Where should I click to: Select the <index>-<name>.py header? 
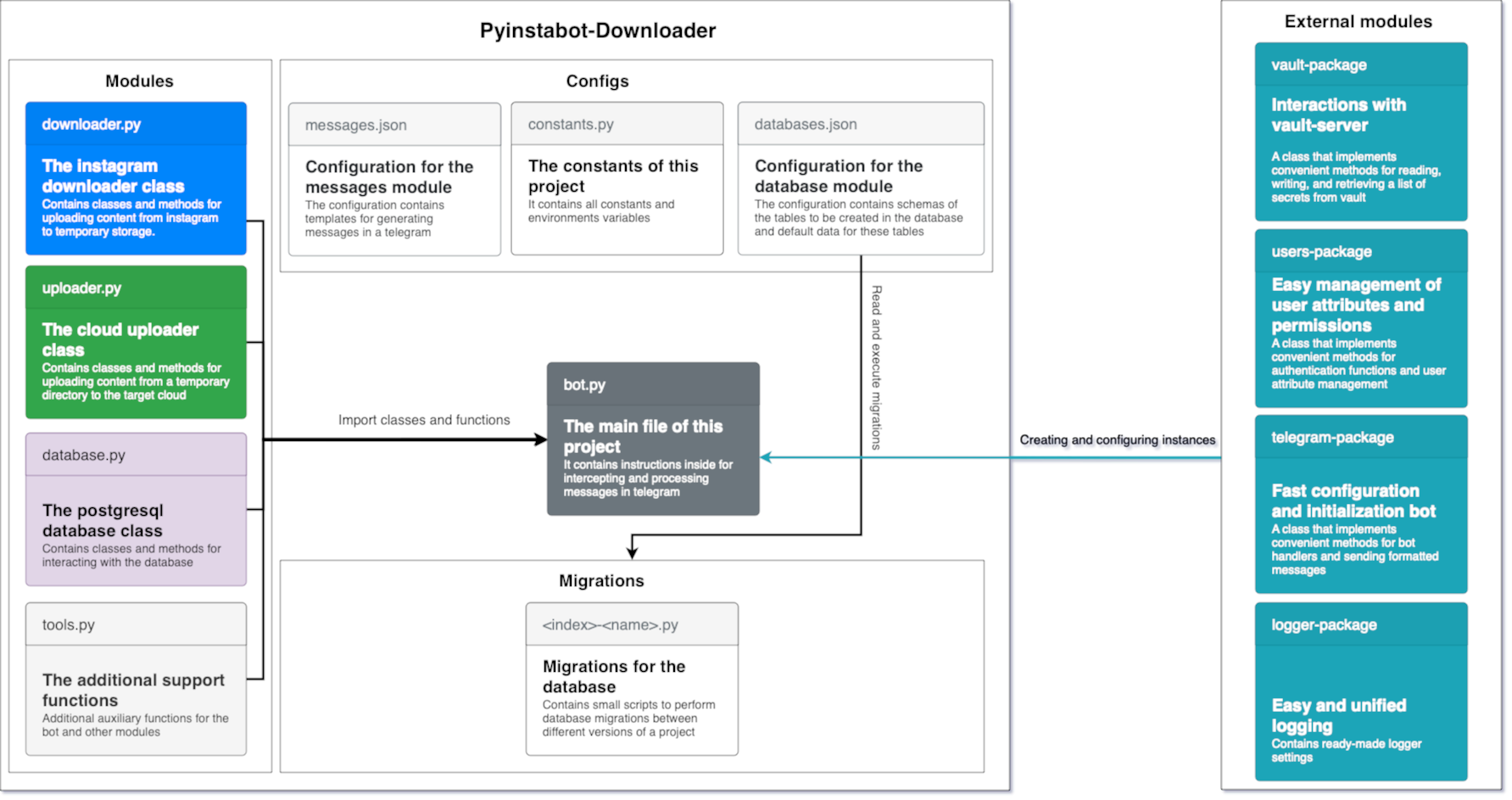tap(632, 624)
